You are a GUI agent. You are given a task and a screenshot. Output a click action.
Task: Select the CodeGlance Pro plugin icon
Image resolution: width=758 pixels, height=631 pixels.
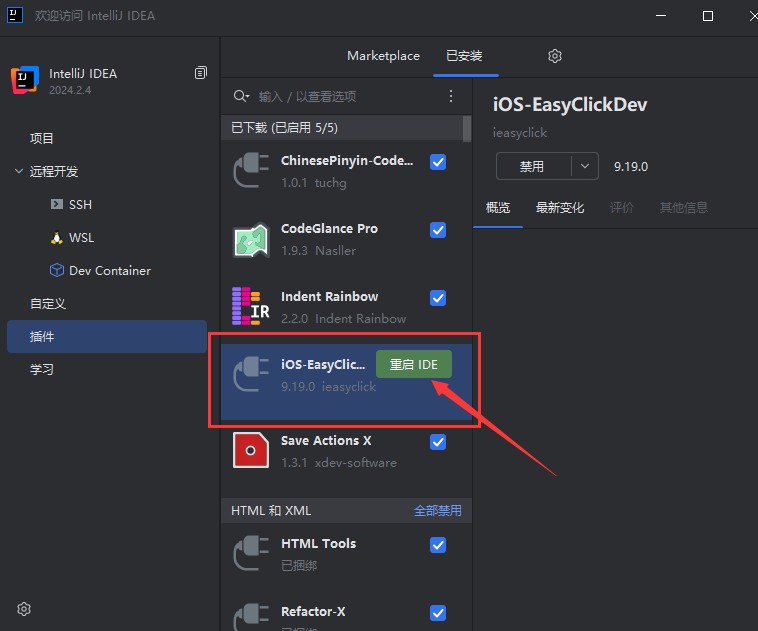coord(251,240)
